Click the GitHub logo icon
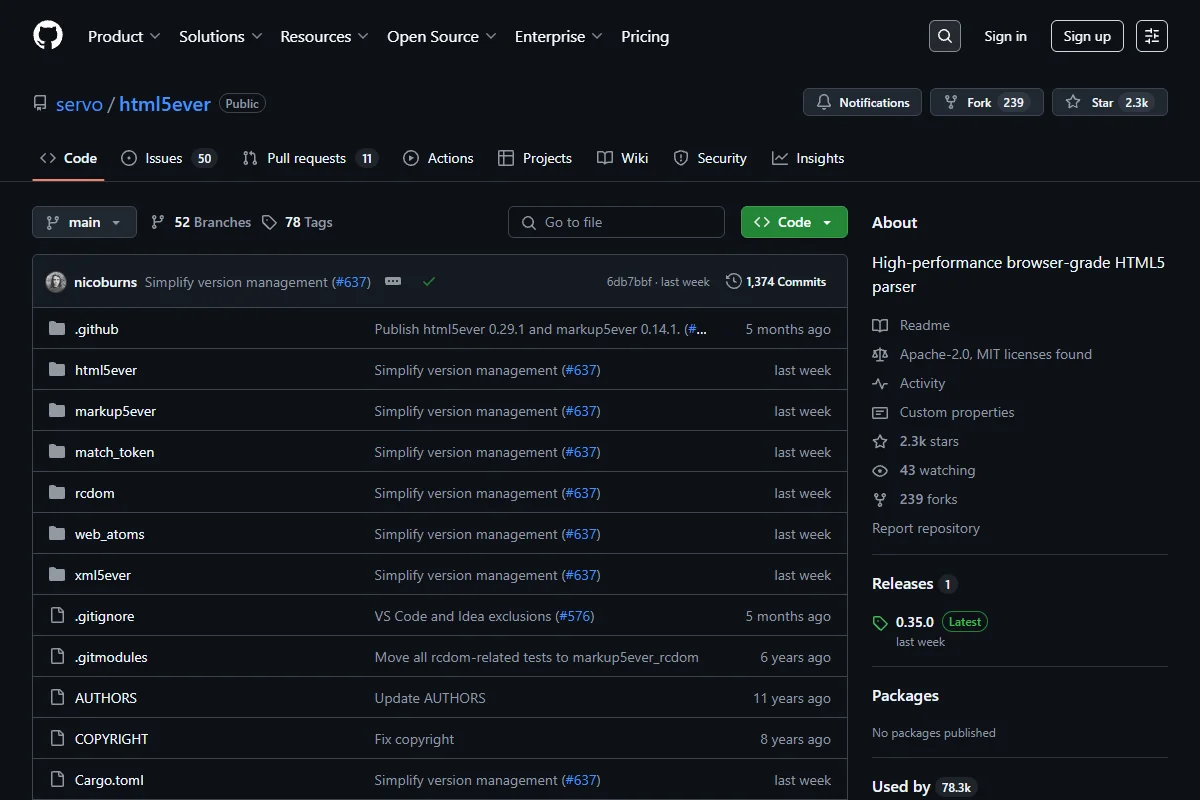This screenshot has width=1200, height=800. 48,36
